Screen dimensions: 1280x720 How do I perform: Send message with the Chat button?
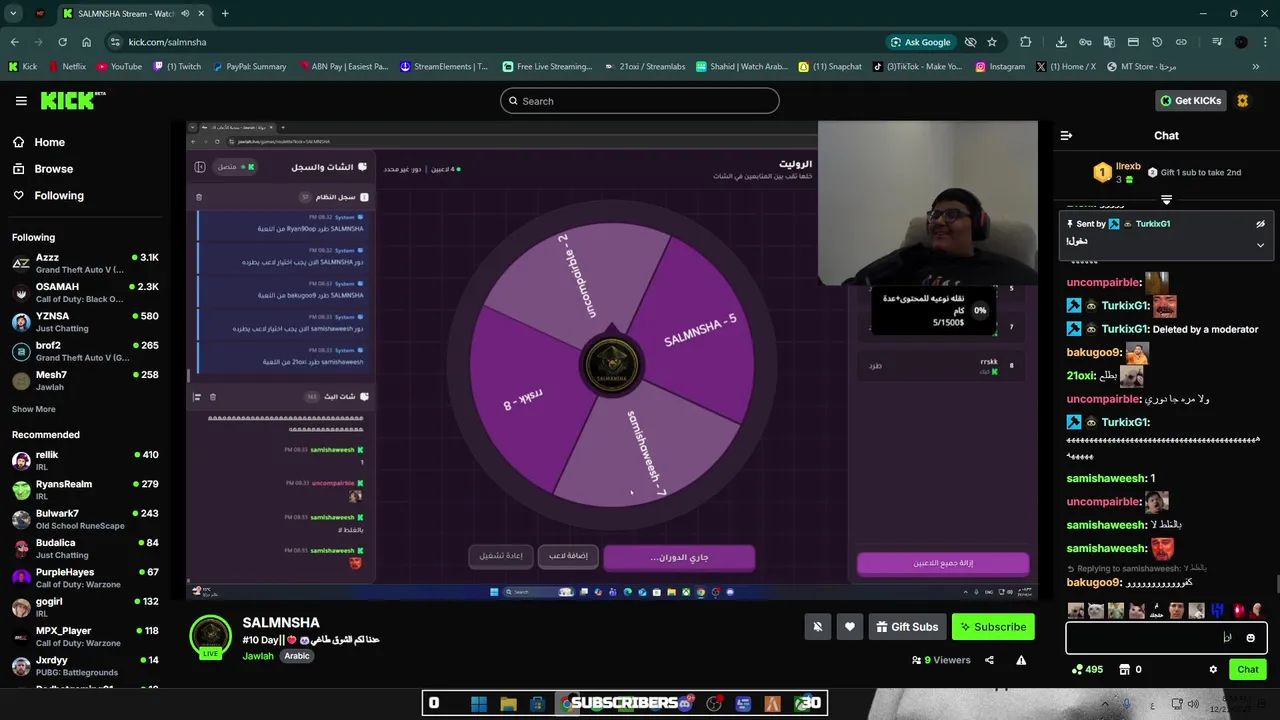tap(1248, 670)
